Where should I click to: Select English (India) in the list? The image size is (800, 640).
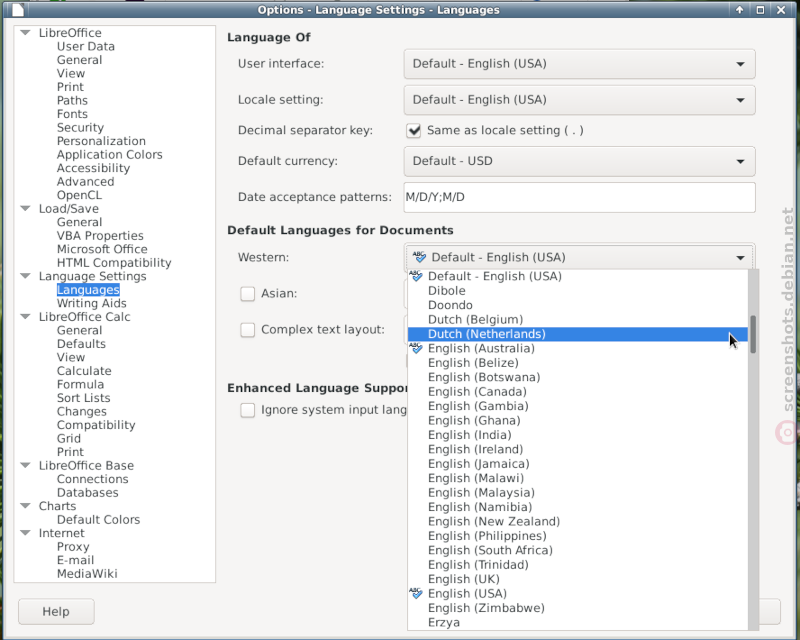[578, 435]
